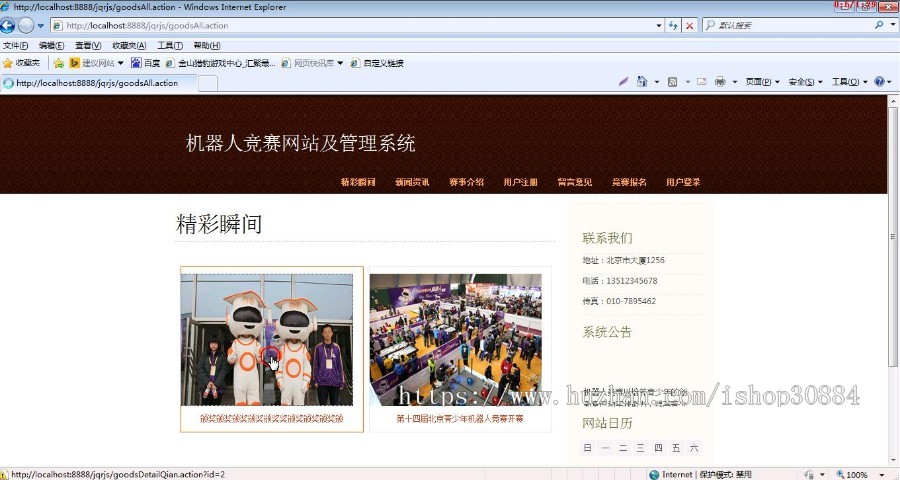Click the Home page icon
The width and height of the screenshot is (900, 480).
click(642, 82)
